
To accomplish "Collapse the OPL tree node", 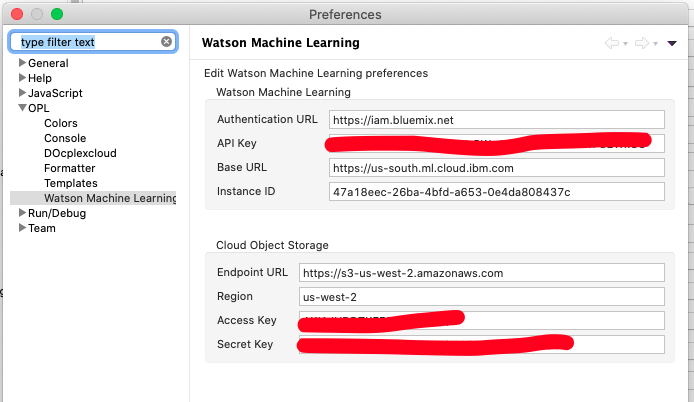I will pos(22,108).
